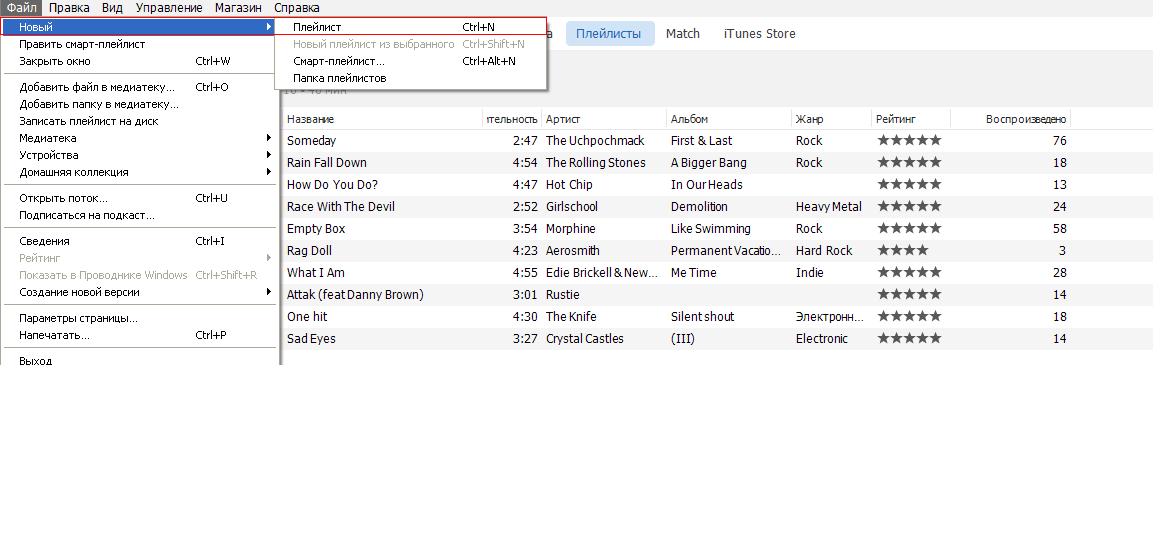The image size is (1153, 533).
Task: Select the song Rag Doll
Action: click(309, 251)
